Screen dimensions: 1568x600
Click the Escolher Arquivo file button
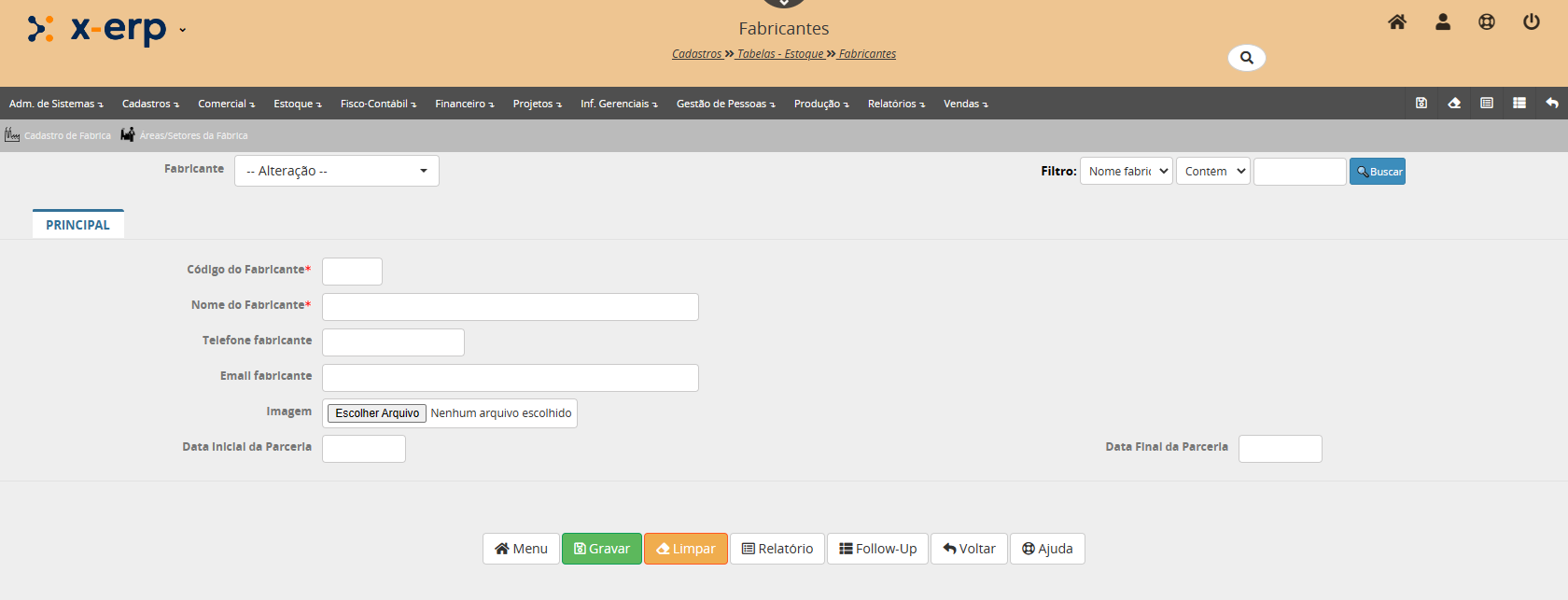[x=377, y=413]
